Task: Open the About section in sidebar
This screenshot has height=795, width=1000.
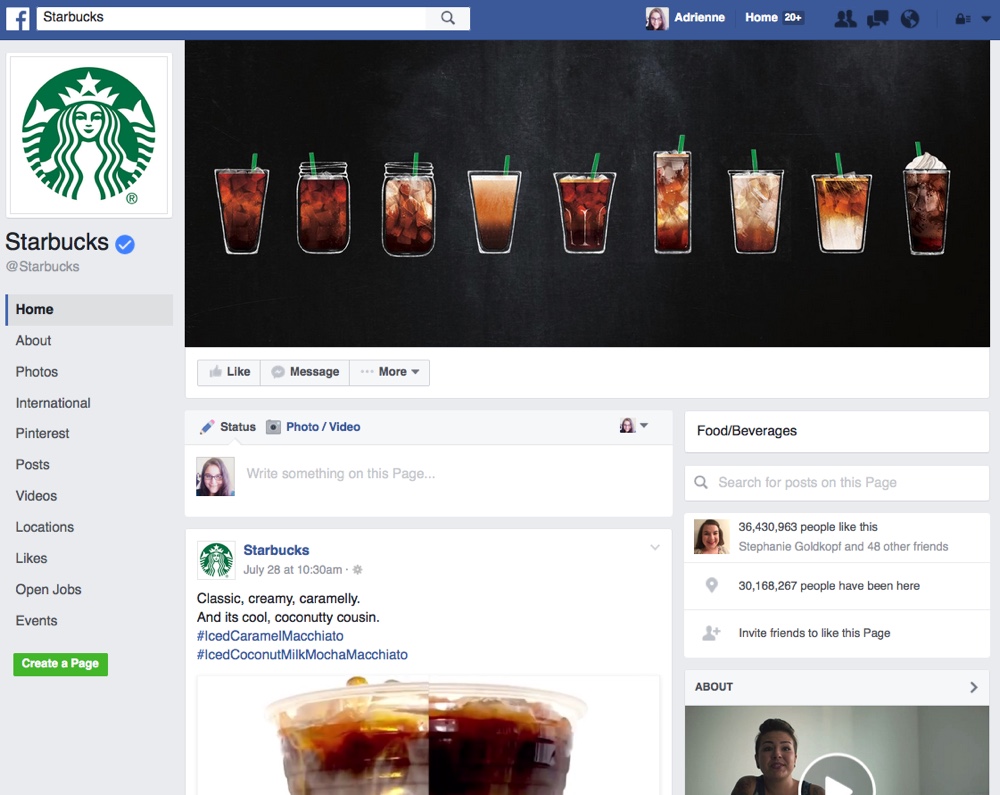Action: coord(33,341)
